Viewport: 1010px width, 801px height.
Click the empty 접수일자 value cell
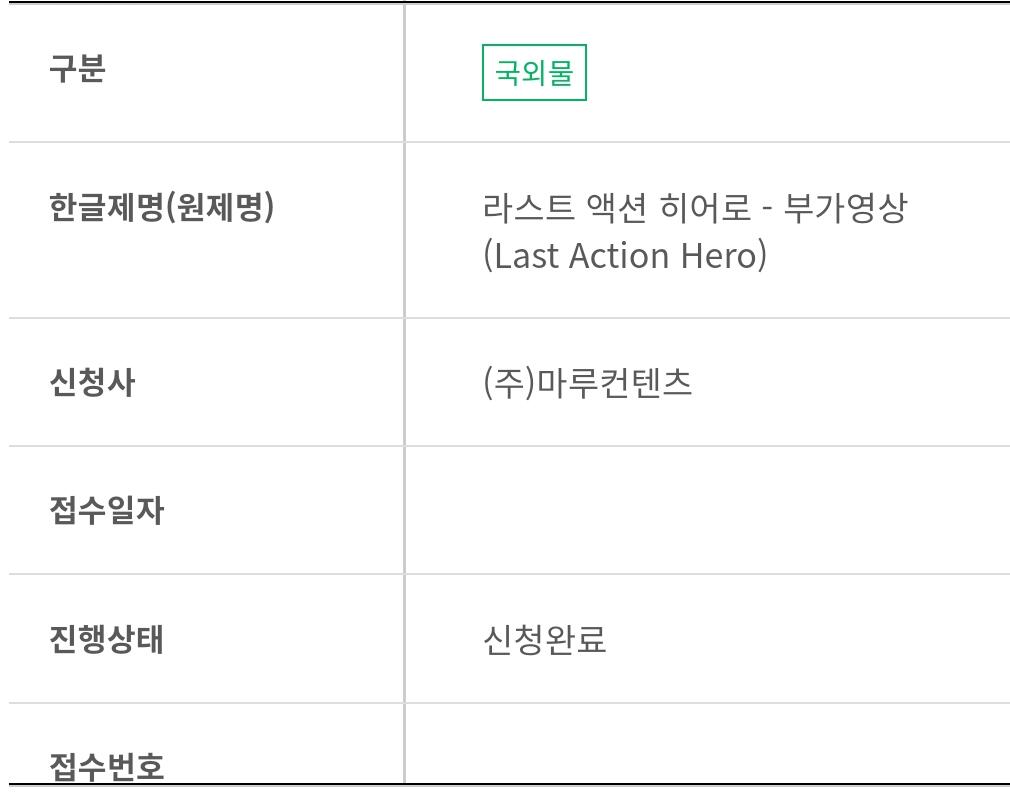[707, 510]
